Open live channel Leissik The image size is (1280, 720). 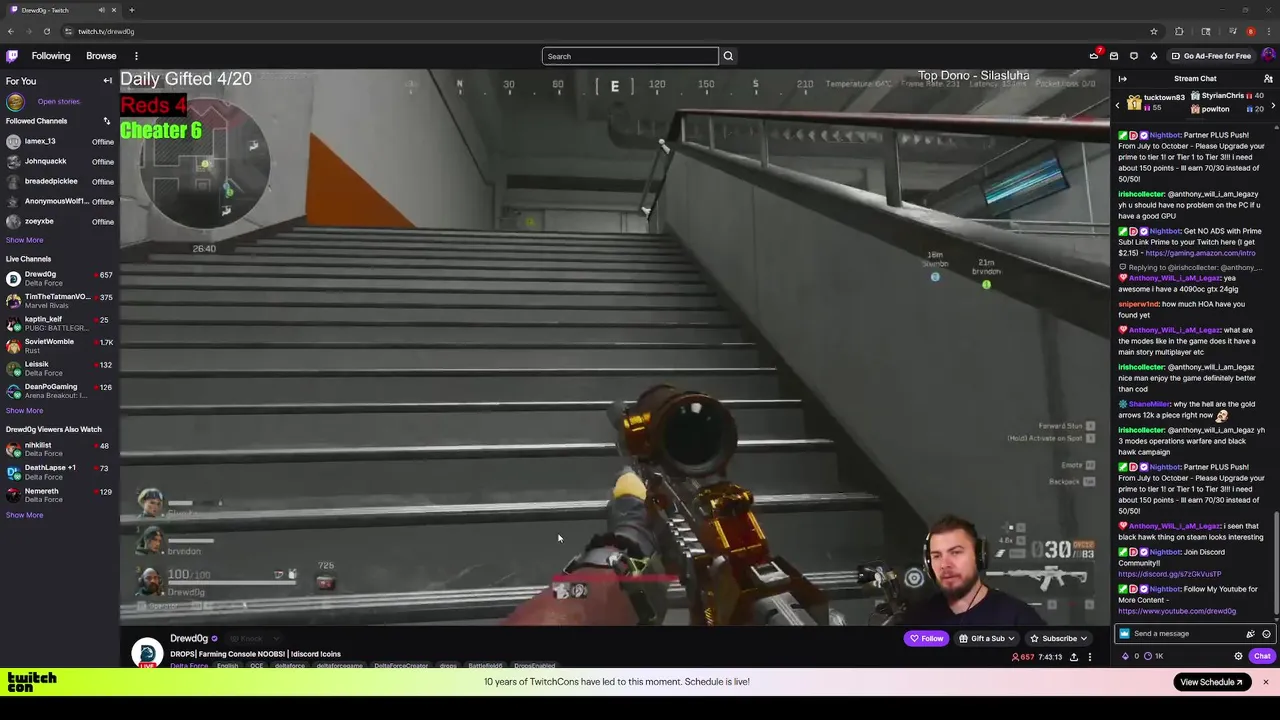pos(59,368)
